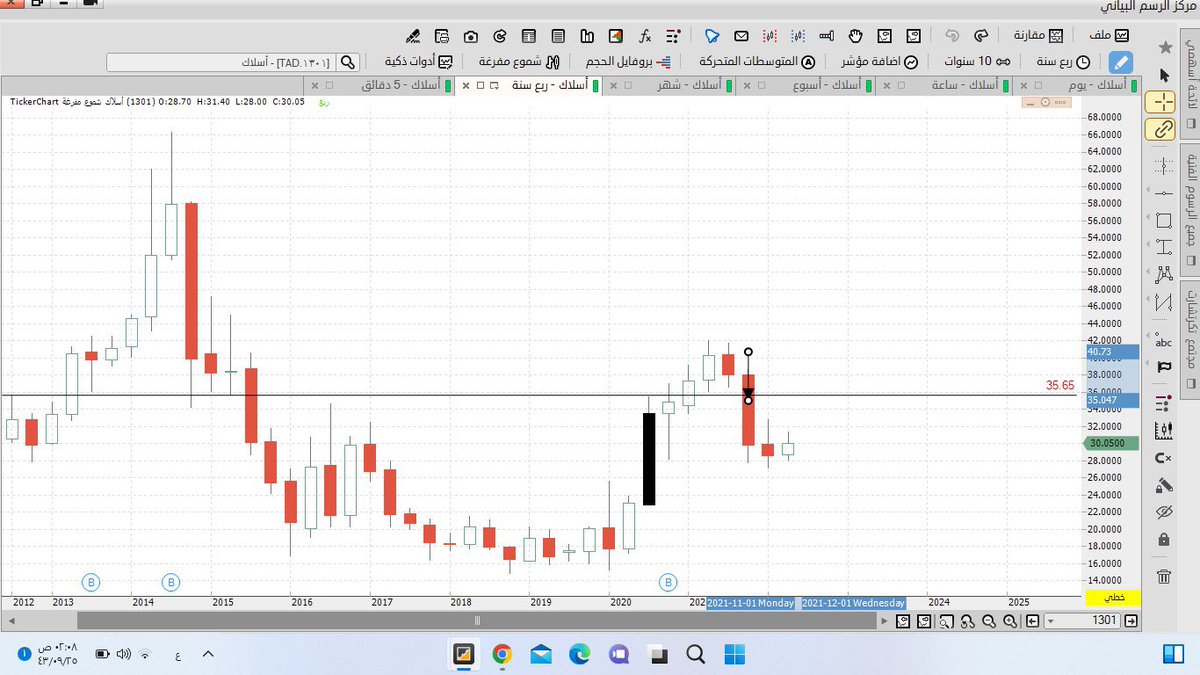Click the previous symbol left arrow button

tap(1034, 621)
